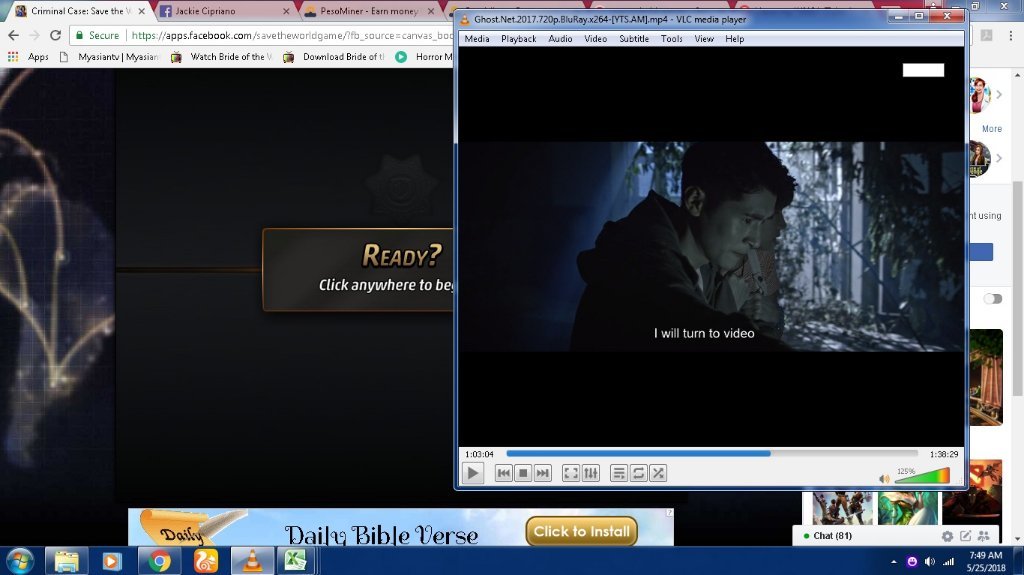Click the Install button on Bible Verse ad
The height and width of the screenshot is (575, 1024).
(581, 531)
